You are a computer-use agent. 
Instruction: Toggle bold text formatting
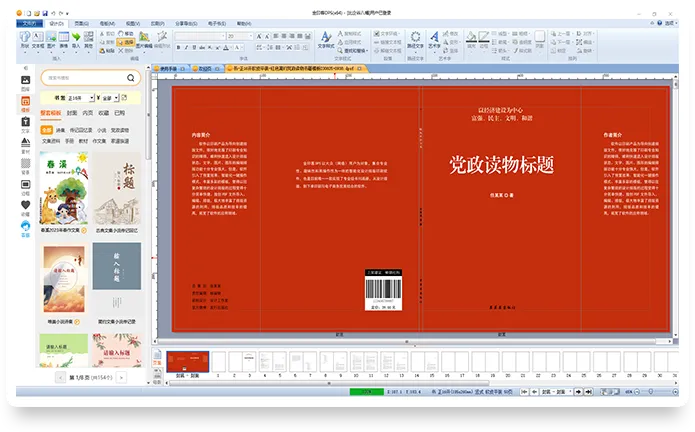[x=179, y=46]
